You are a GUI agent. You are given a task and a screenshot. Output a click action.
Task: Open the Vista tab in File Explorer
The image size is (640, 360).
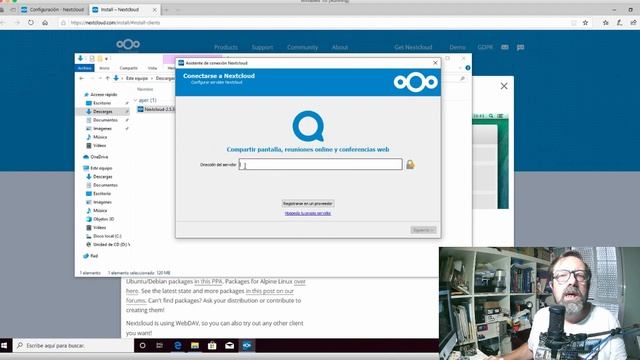point(152,68)
